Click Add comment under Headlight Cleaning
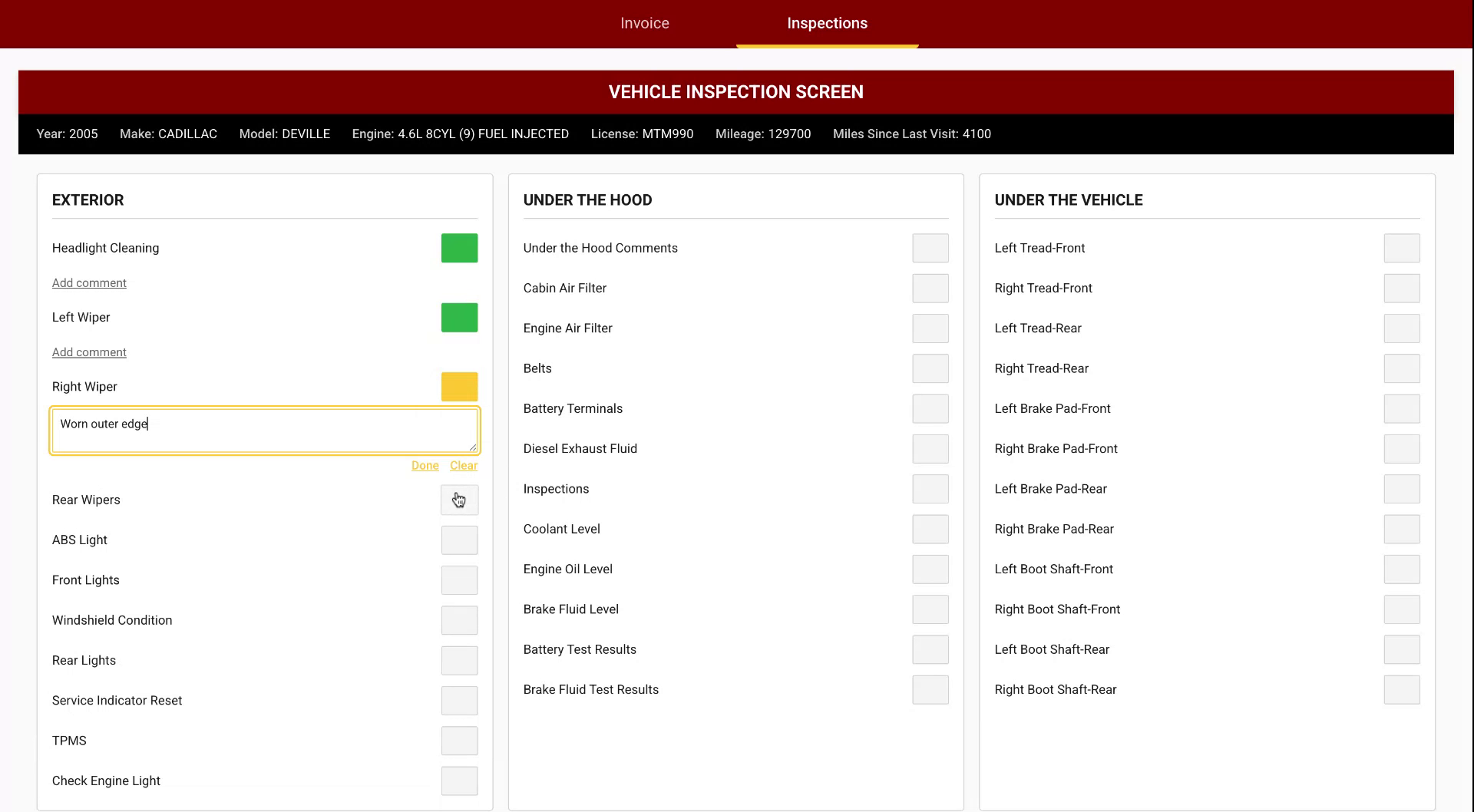 click(x=89, y=282)
